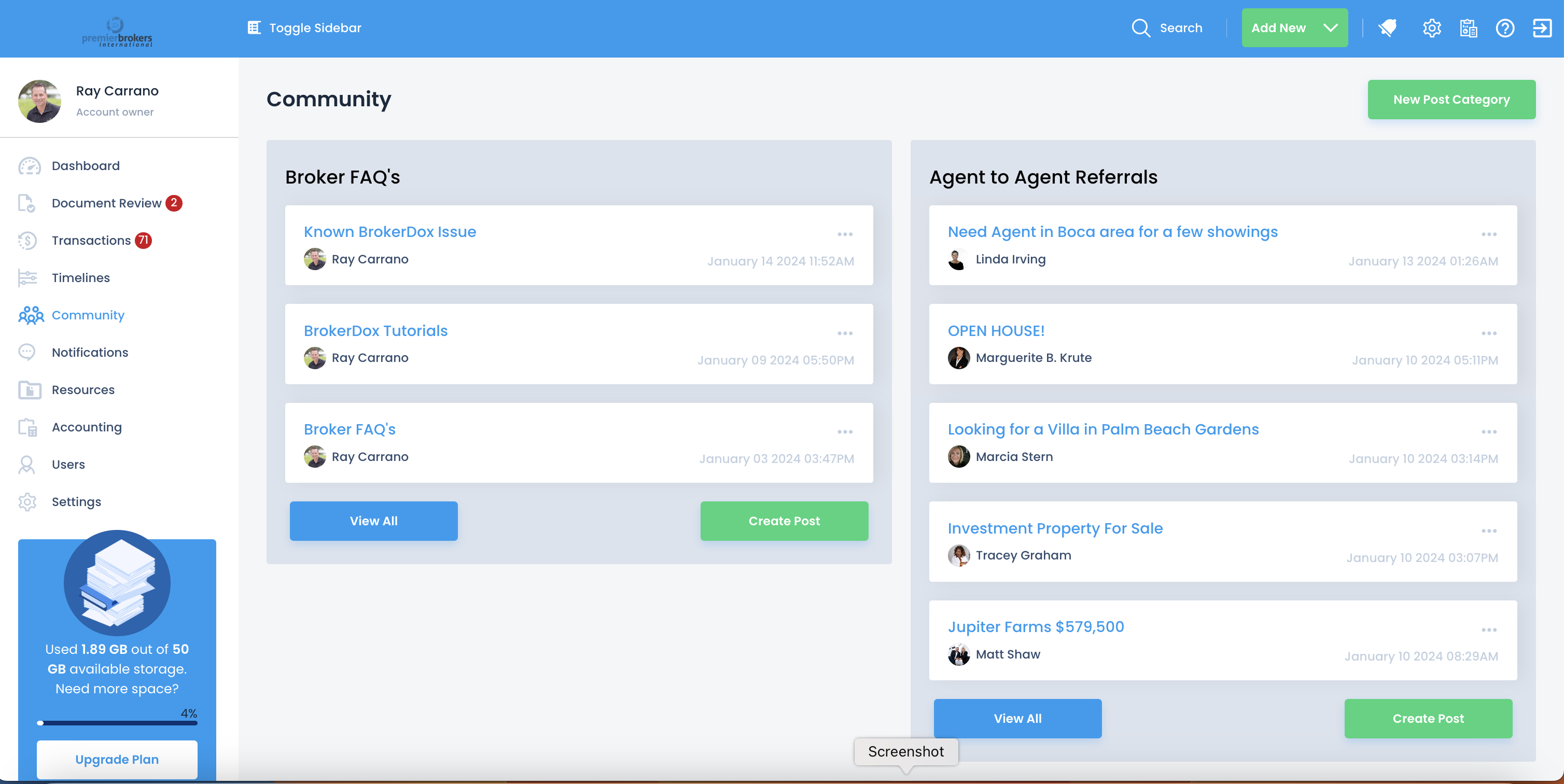Click View All under Agent to Agent Referrals

pyautogui.click(x=1017, y=719)
